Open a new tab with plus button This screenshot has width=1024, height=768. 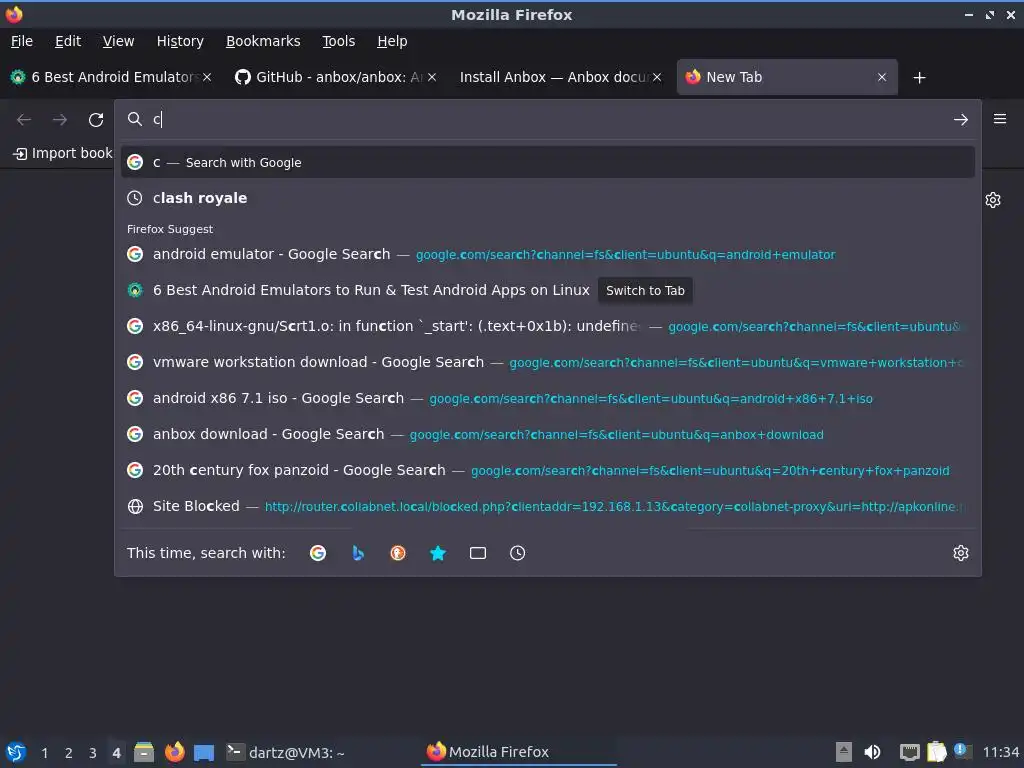[x=920, y=78]
